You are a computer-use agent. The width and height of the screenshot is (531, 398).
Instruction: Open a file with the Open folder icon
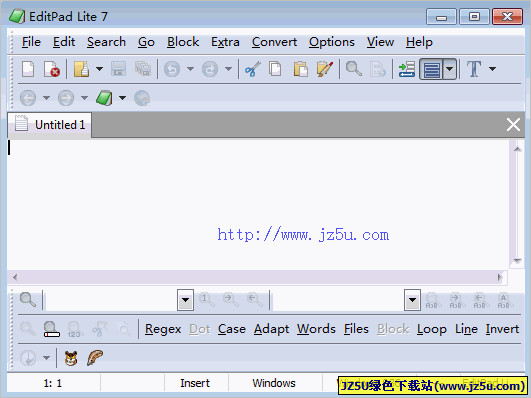81,69
